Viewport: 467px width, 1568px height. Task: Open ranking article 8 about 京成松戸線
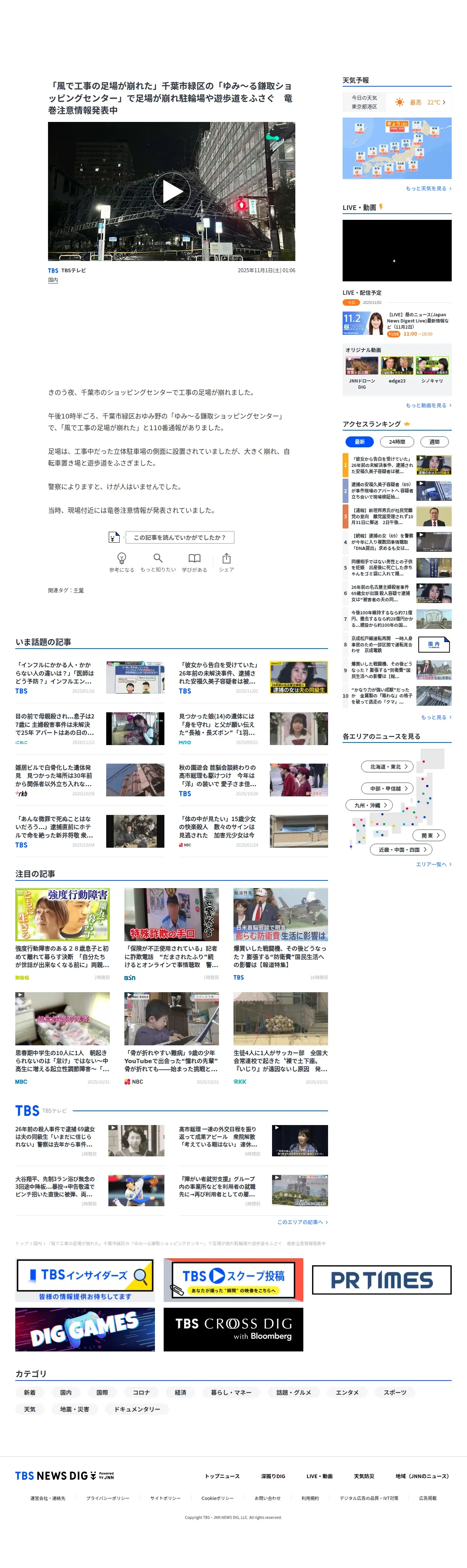(397, 645)
